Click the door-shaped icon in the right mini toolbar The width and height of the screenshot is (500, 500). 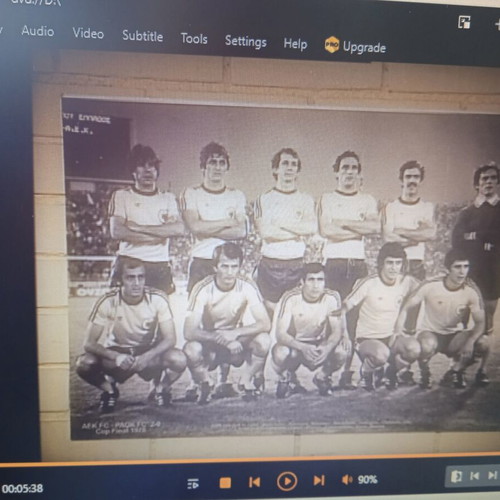(x=456, y=476)
